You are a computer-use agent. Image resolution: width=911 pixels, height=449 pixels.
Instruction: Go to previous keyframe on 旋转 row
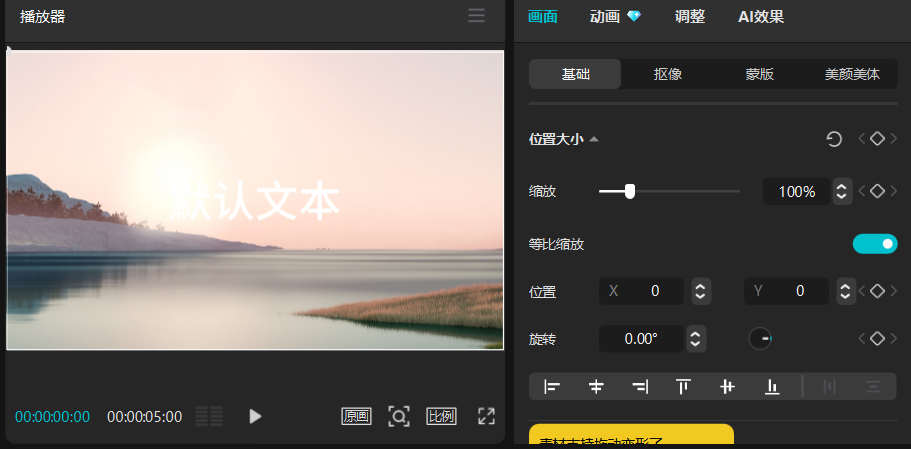[862, 339]
